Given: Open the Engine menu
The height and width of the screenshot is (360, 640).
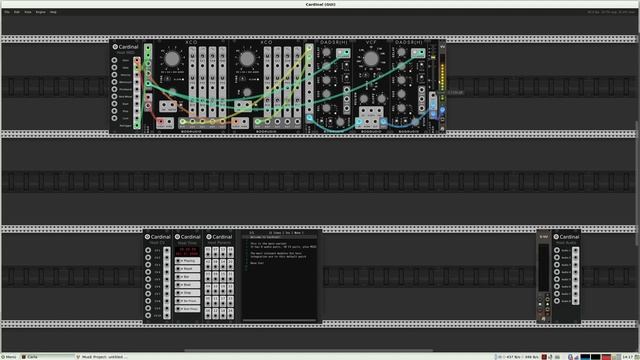Looking at the screenshot, I should [x=40, y=12].
